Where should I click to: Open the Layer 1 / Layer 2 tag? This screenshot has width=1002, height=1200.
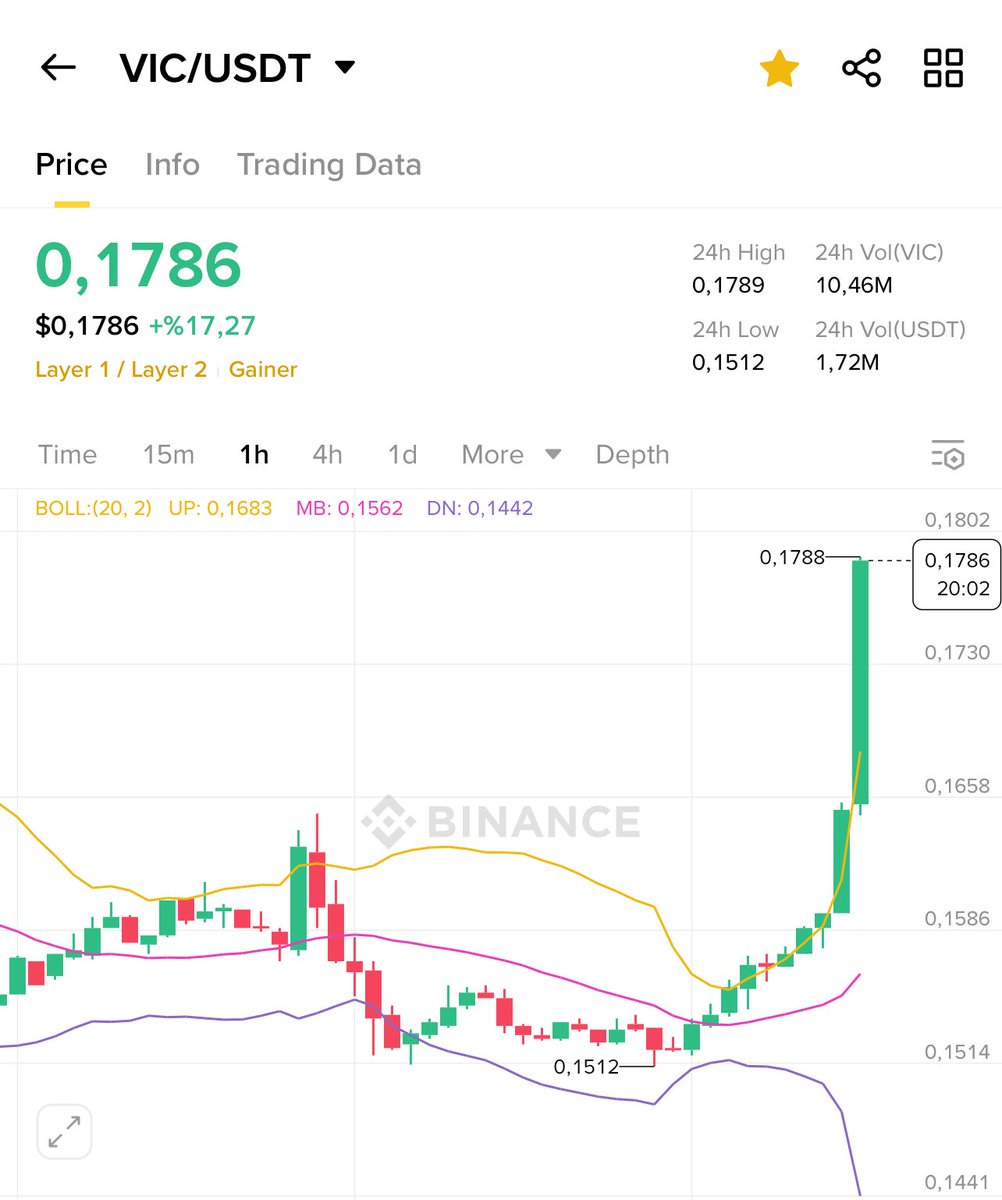[121, 370]
